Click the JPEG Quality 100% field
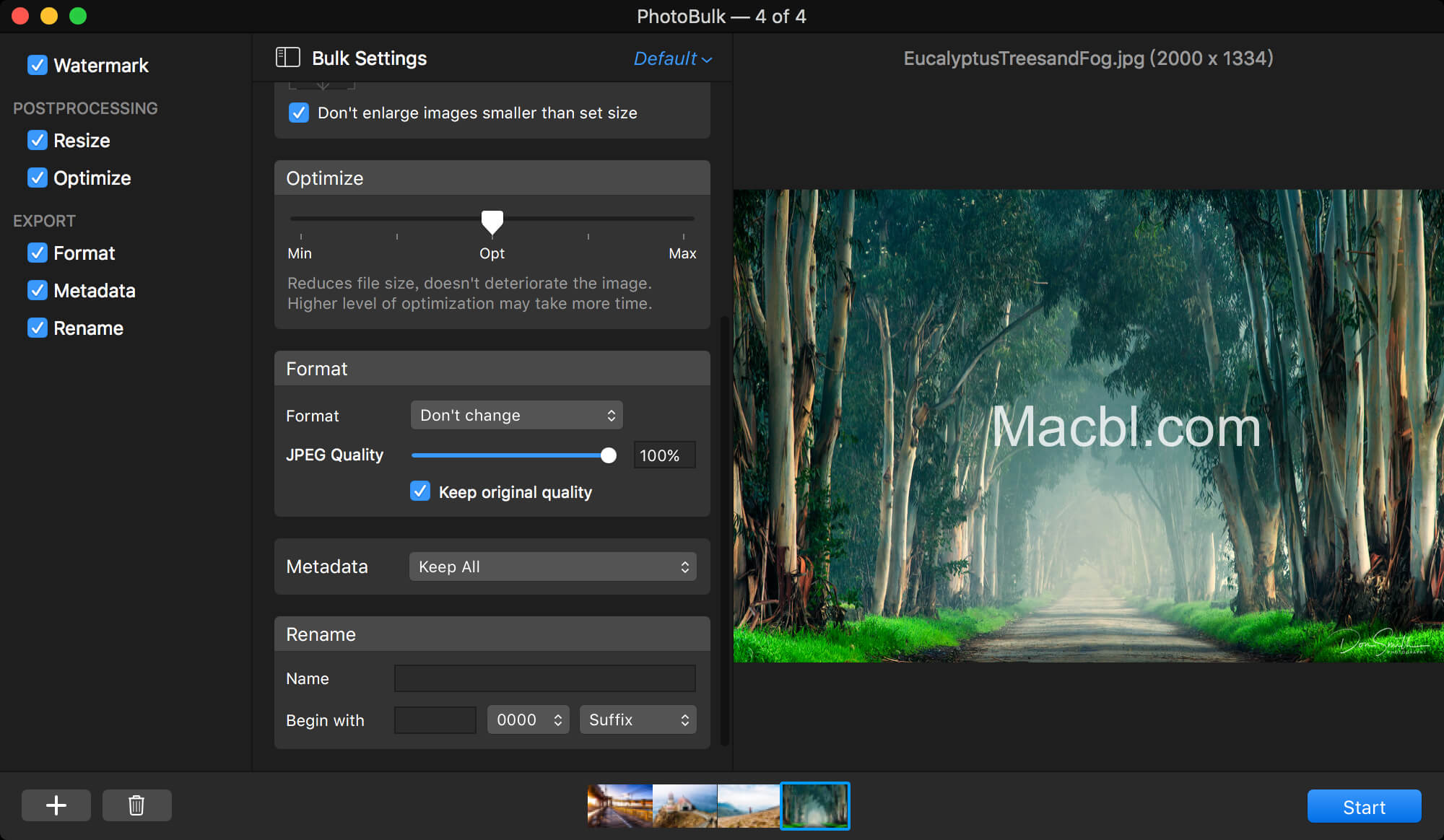The width and height of the screenshot is (1444, 840). click(x=665, y=455)
